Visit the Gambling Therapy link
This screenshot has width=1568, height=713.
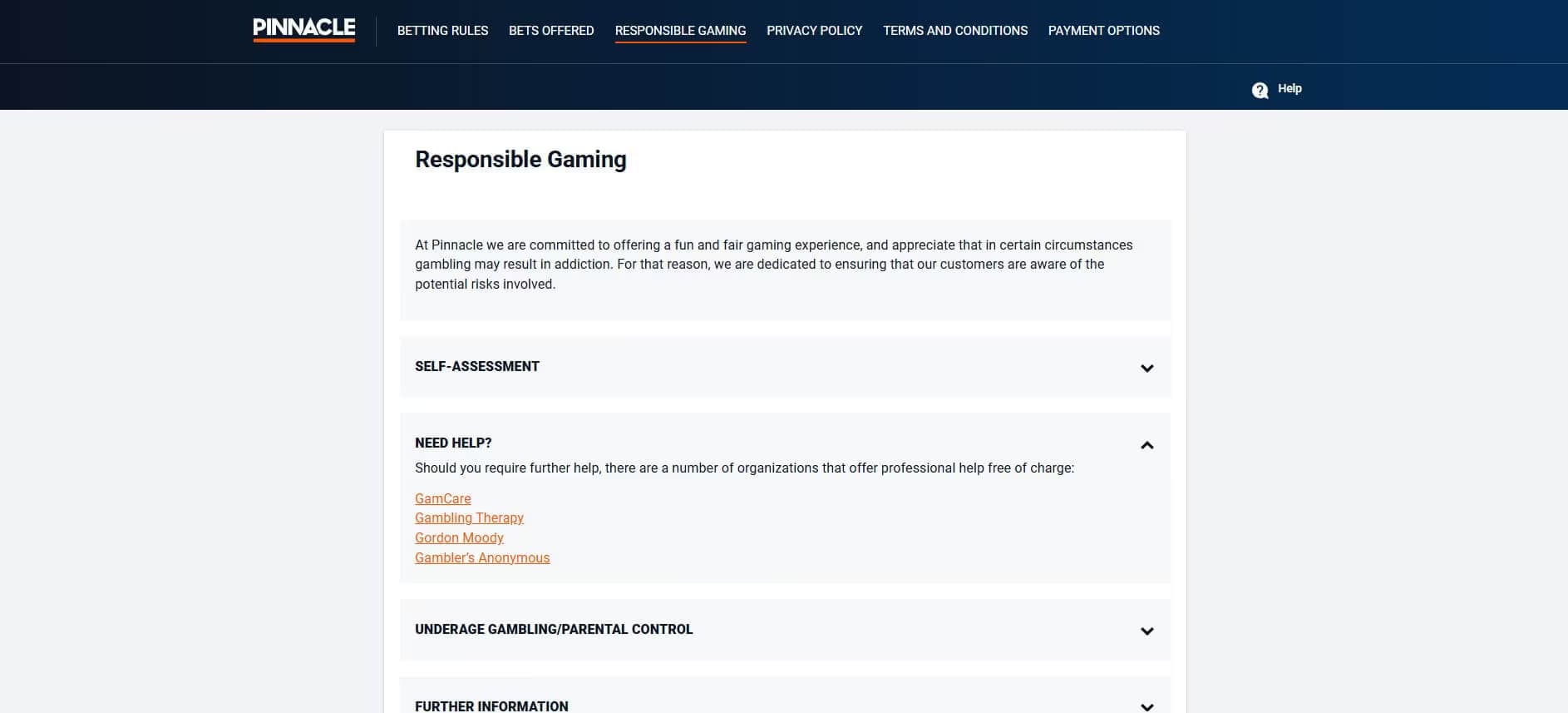click(469, 517)
